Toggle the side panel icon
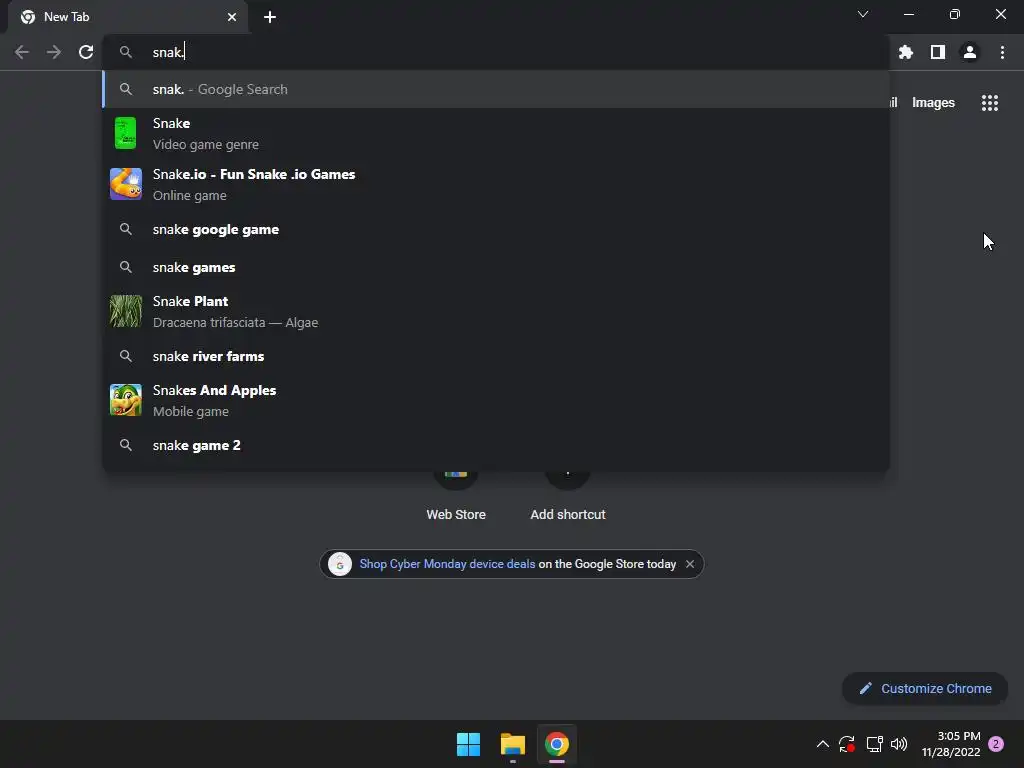1024x768 pixels. click(x=938, y=52)
